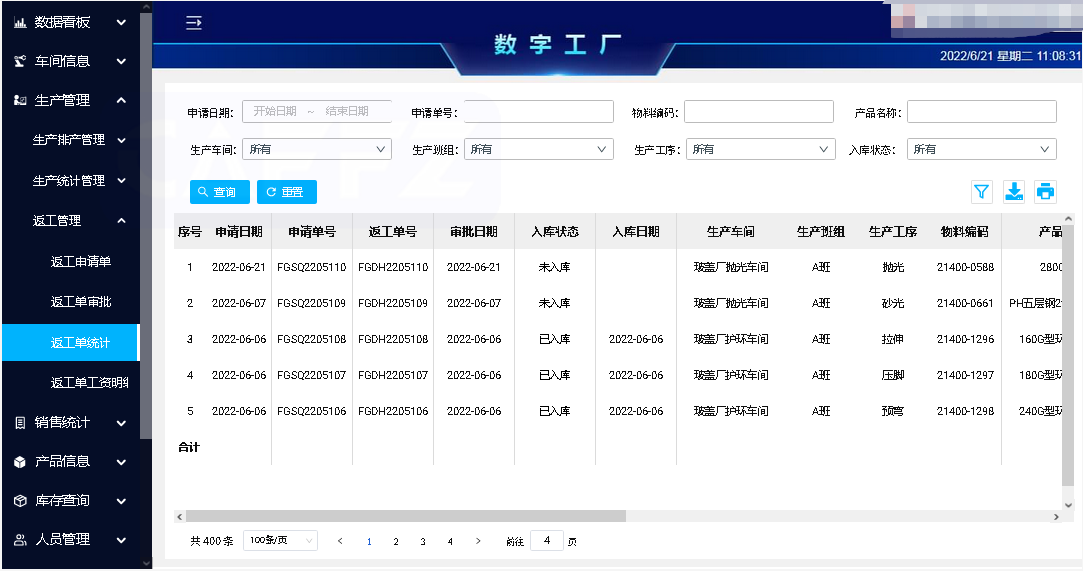Screen dimensions: 1083x571
Task: Open the 生产车间 dropdown
Action: (x=316, y=149)
